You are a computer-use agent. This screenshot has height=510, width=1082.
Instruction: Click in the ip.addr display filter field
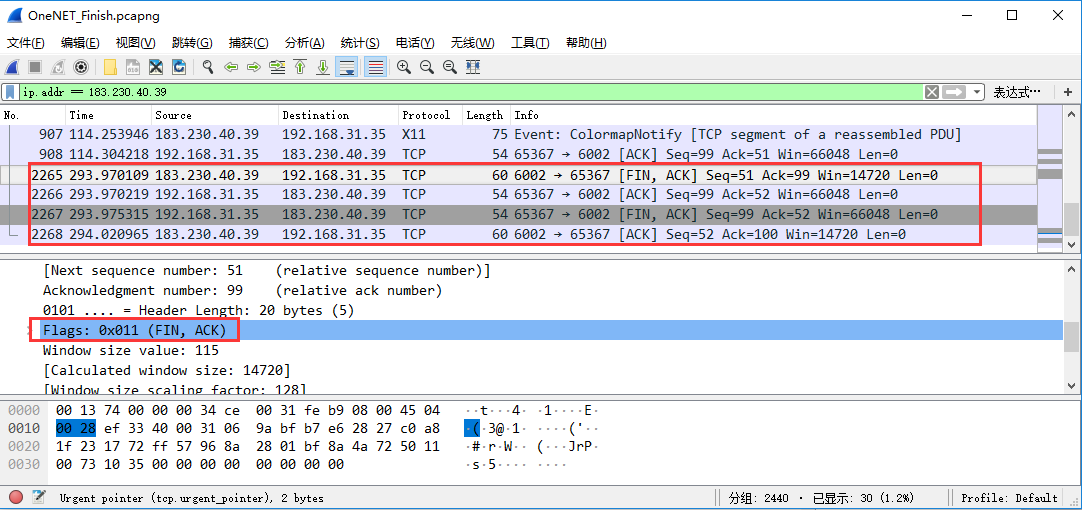point(471,92)
